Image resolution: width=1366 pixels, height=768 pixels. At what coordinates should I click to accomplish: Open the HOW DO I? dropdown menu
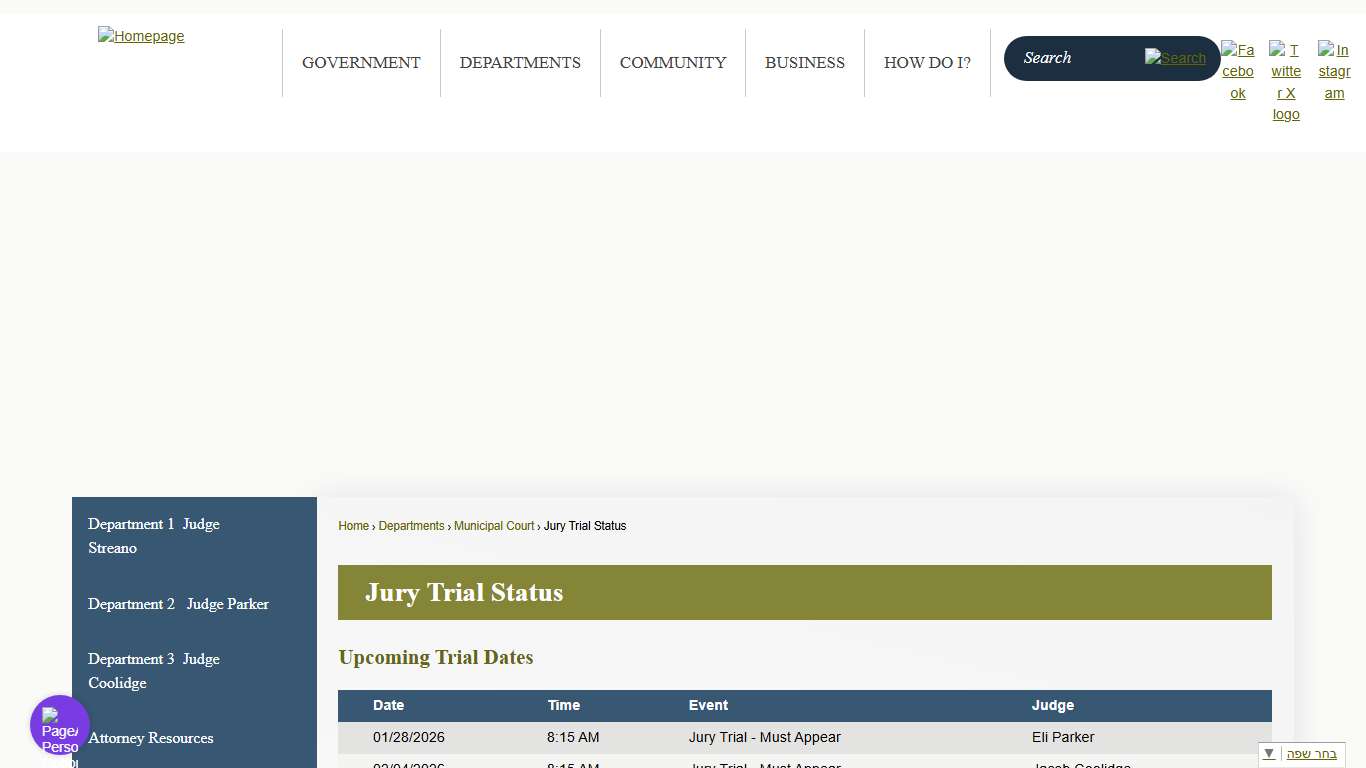pyautogui.click(x=927, y=62)
